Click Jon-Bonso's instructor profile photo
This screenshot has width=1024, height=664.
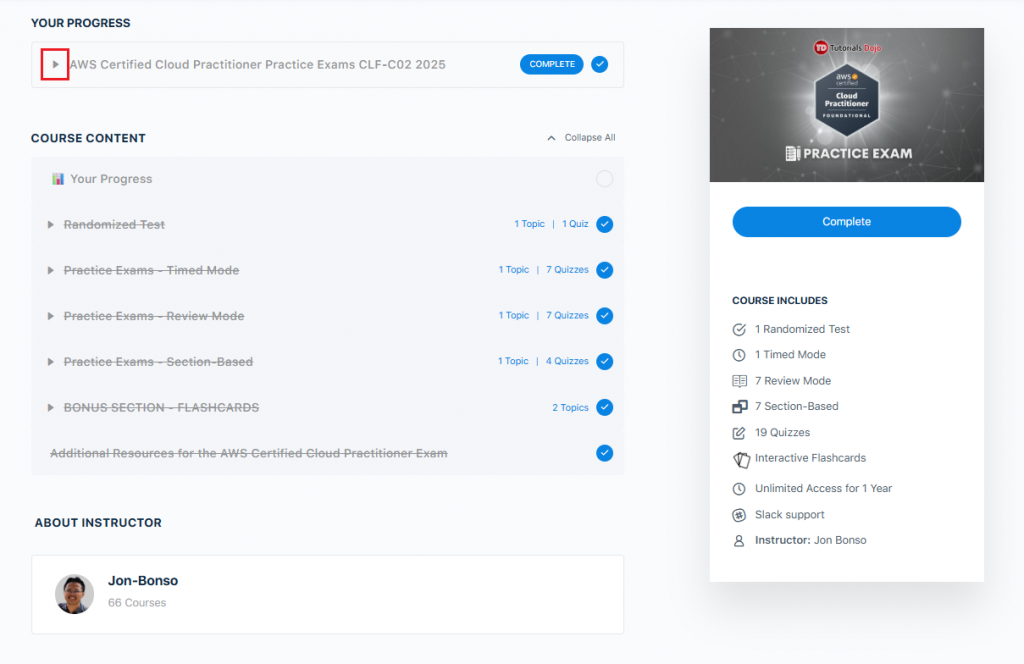tap(74, 594)
